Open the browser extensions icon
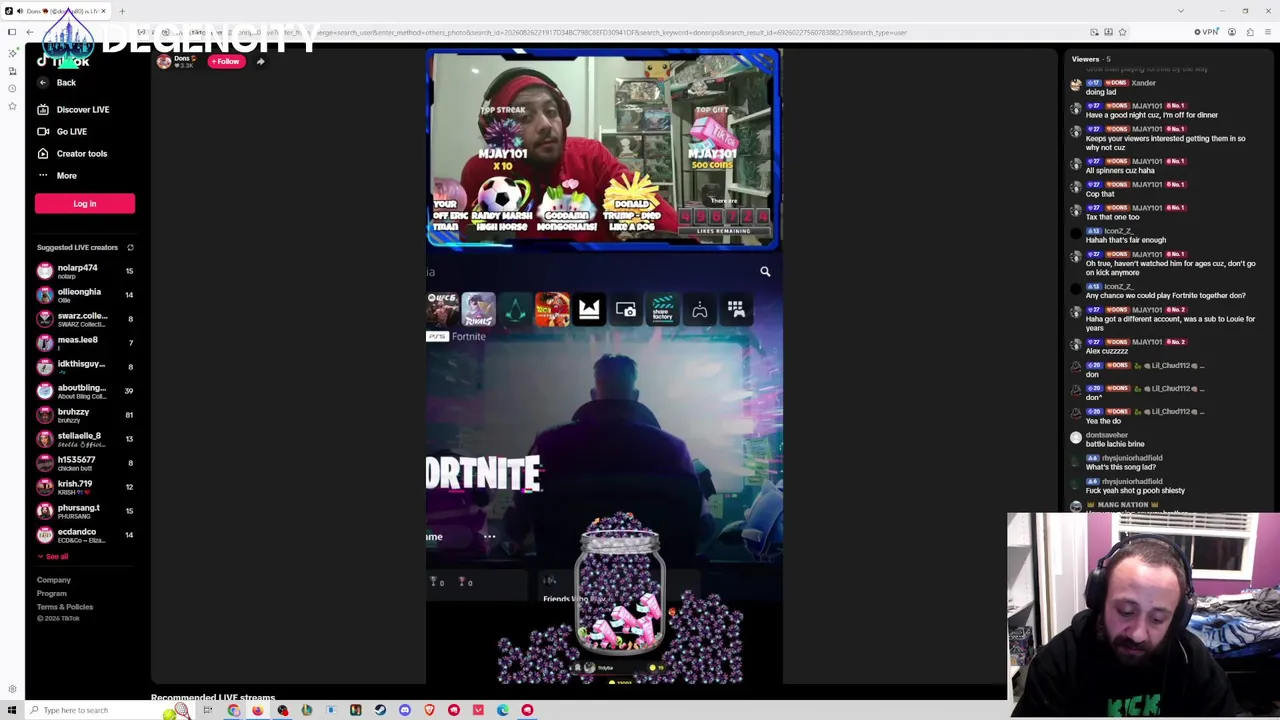Screen dimensions: 1280x720 [x=1250, y=33]
